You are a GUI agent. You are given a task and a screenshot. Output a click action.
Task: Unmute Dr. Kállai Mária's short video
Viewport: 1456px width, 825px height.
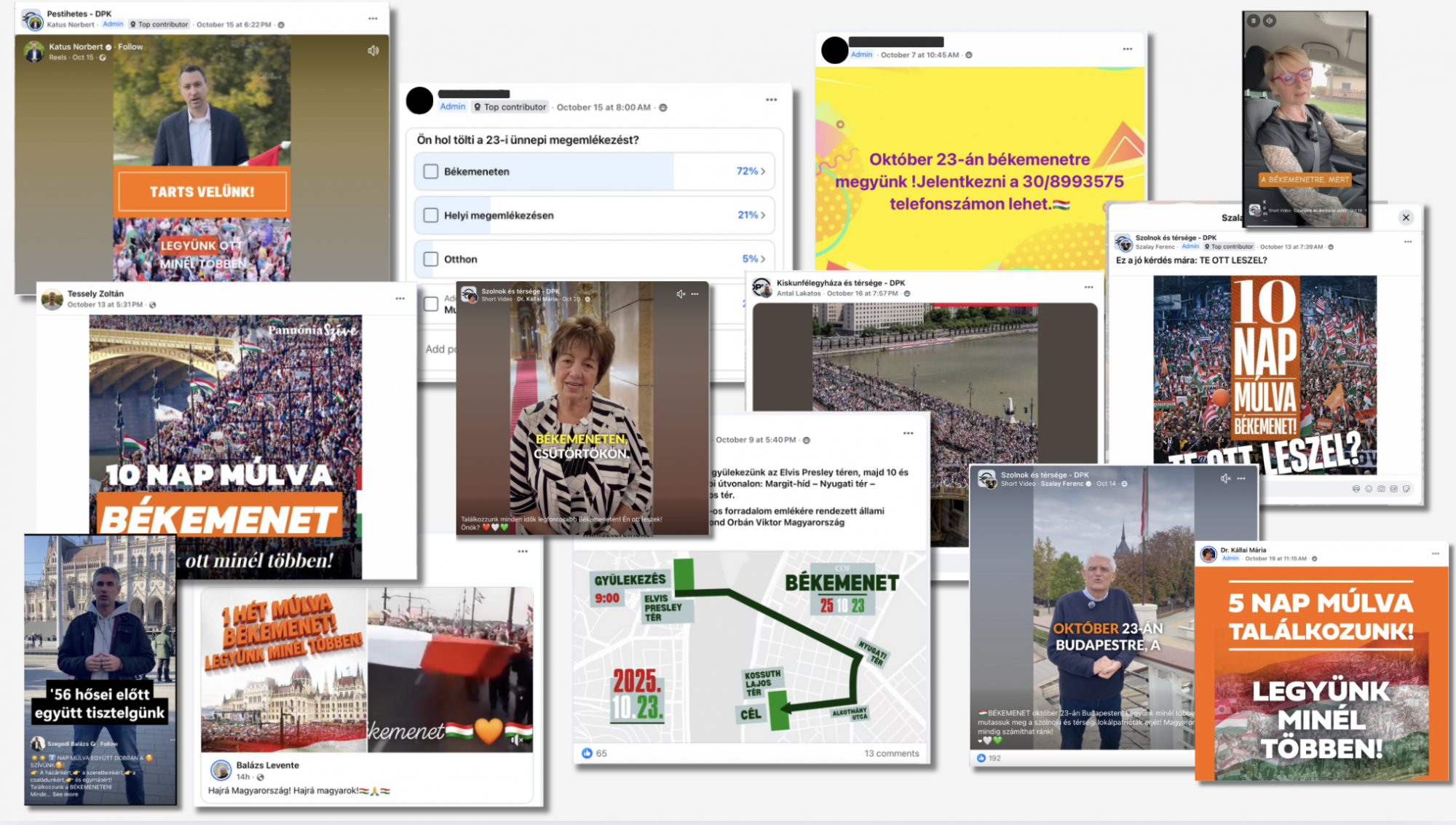[x=680, y=294]
